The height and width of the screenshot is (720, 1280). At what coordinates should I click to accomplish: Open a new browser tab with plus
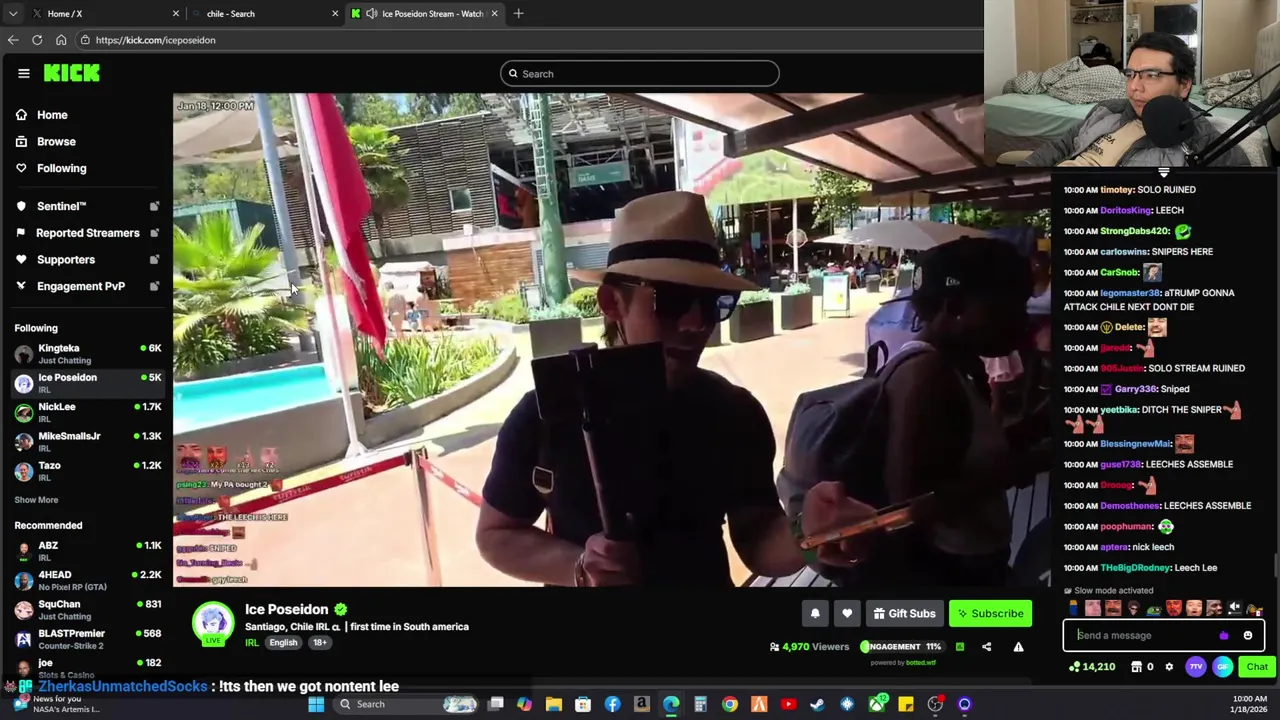[x=518, y=13]
